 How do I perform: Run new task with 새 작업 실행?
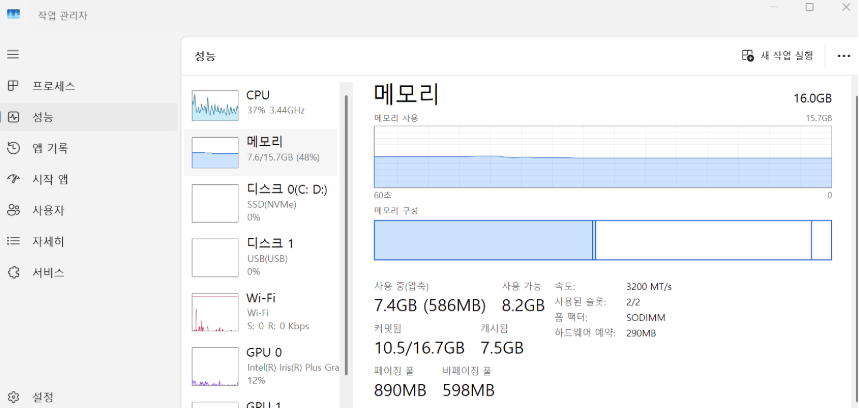pos(778,55)
